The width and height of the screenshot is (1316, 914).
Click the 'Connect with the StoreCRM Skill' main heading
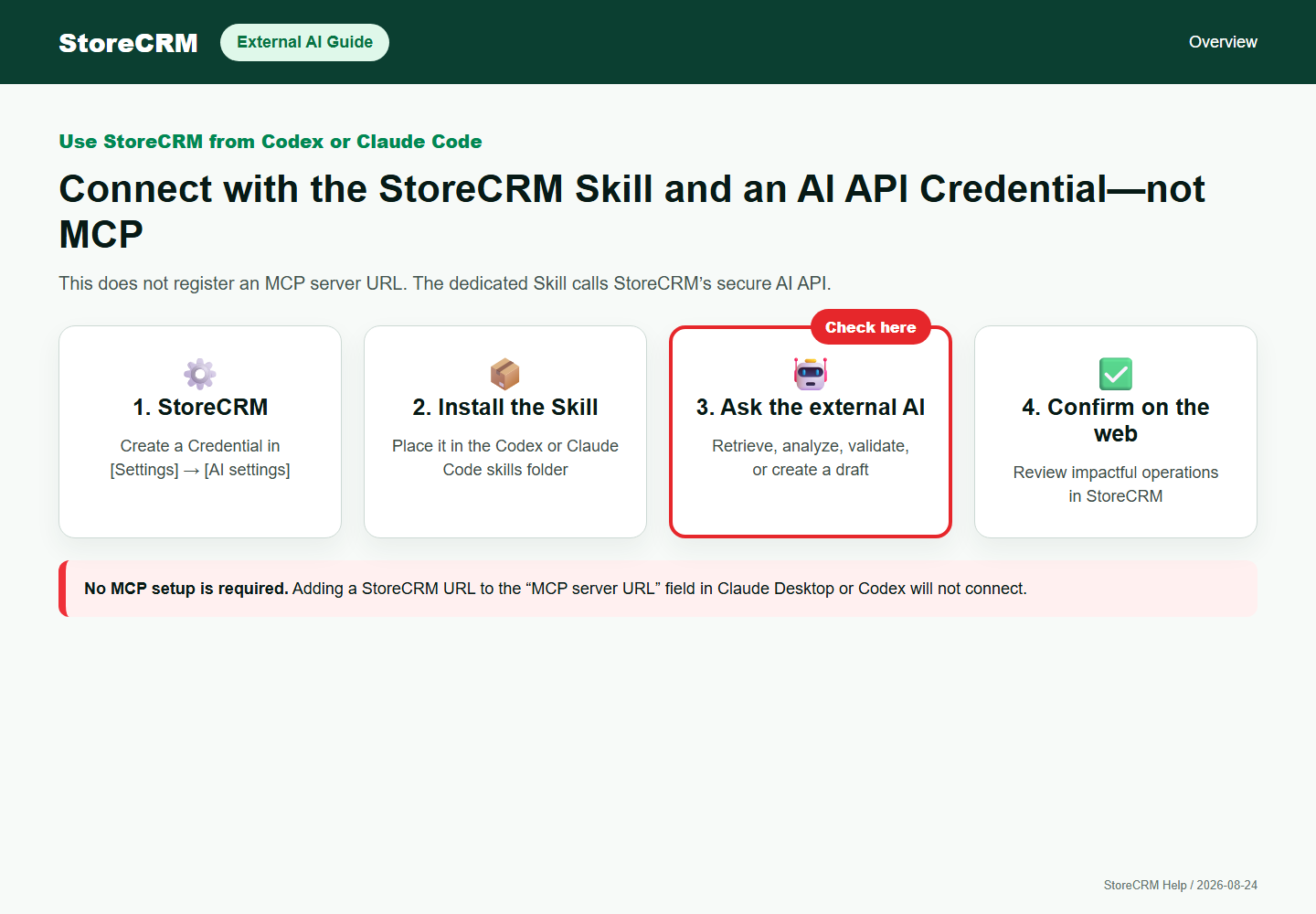[632, 211]
